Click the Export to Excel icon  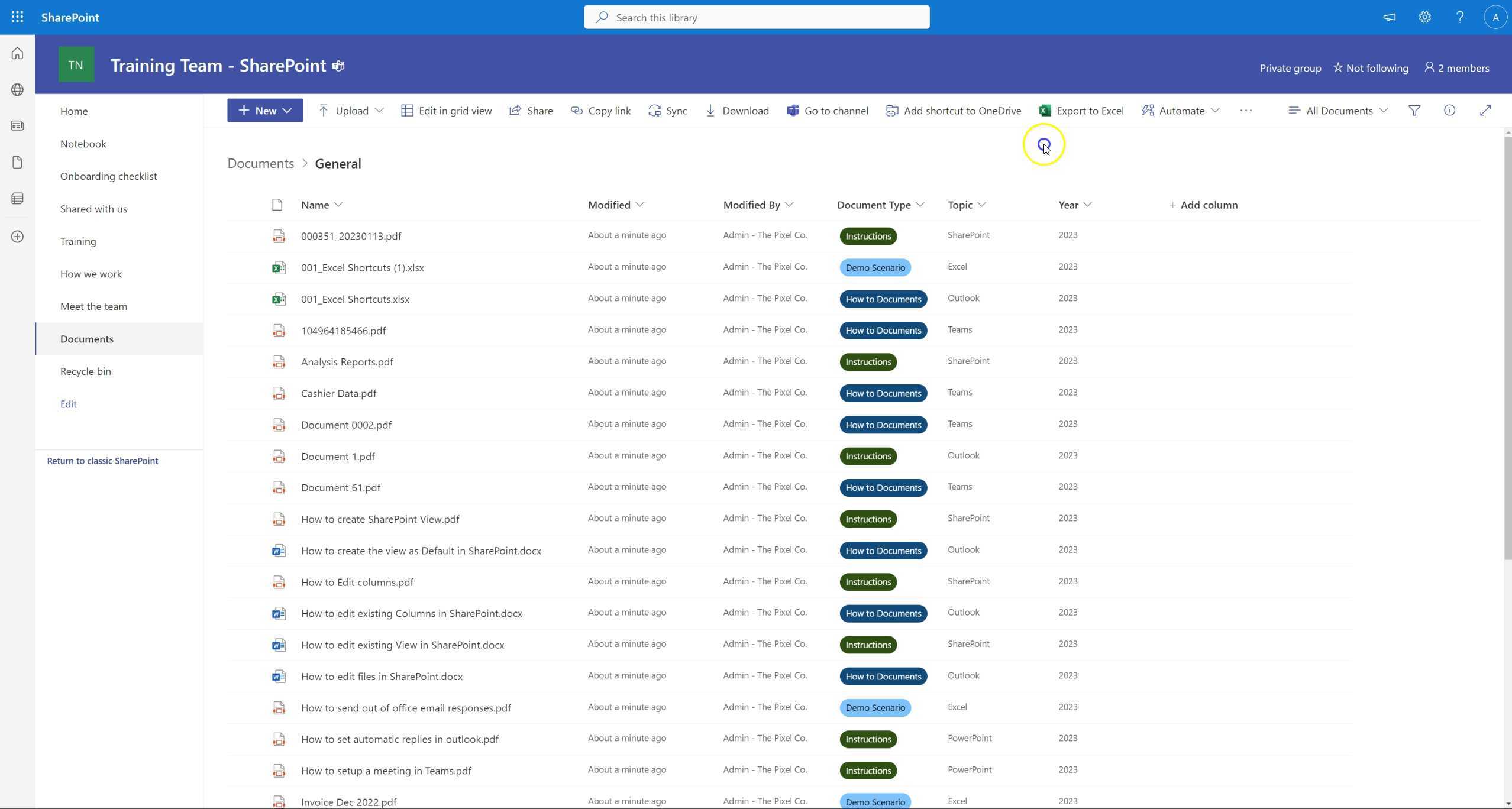pos(1045,111)
